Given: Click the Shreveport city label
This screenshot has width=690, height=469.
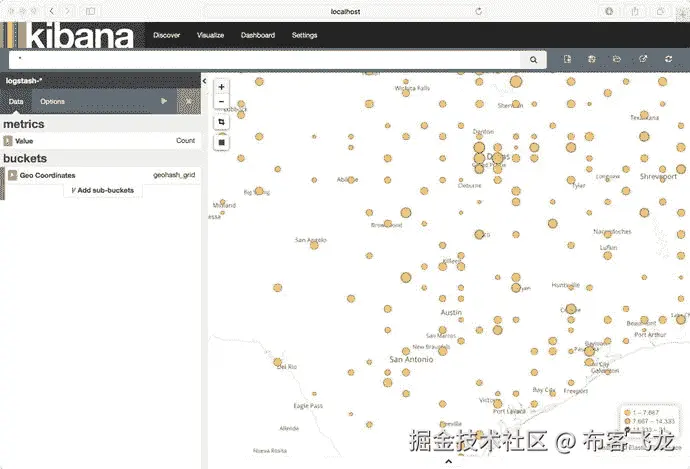Looking at the screenshot, I should click(x=658, y=176).
